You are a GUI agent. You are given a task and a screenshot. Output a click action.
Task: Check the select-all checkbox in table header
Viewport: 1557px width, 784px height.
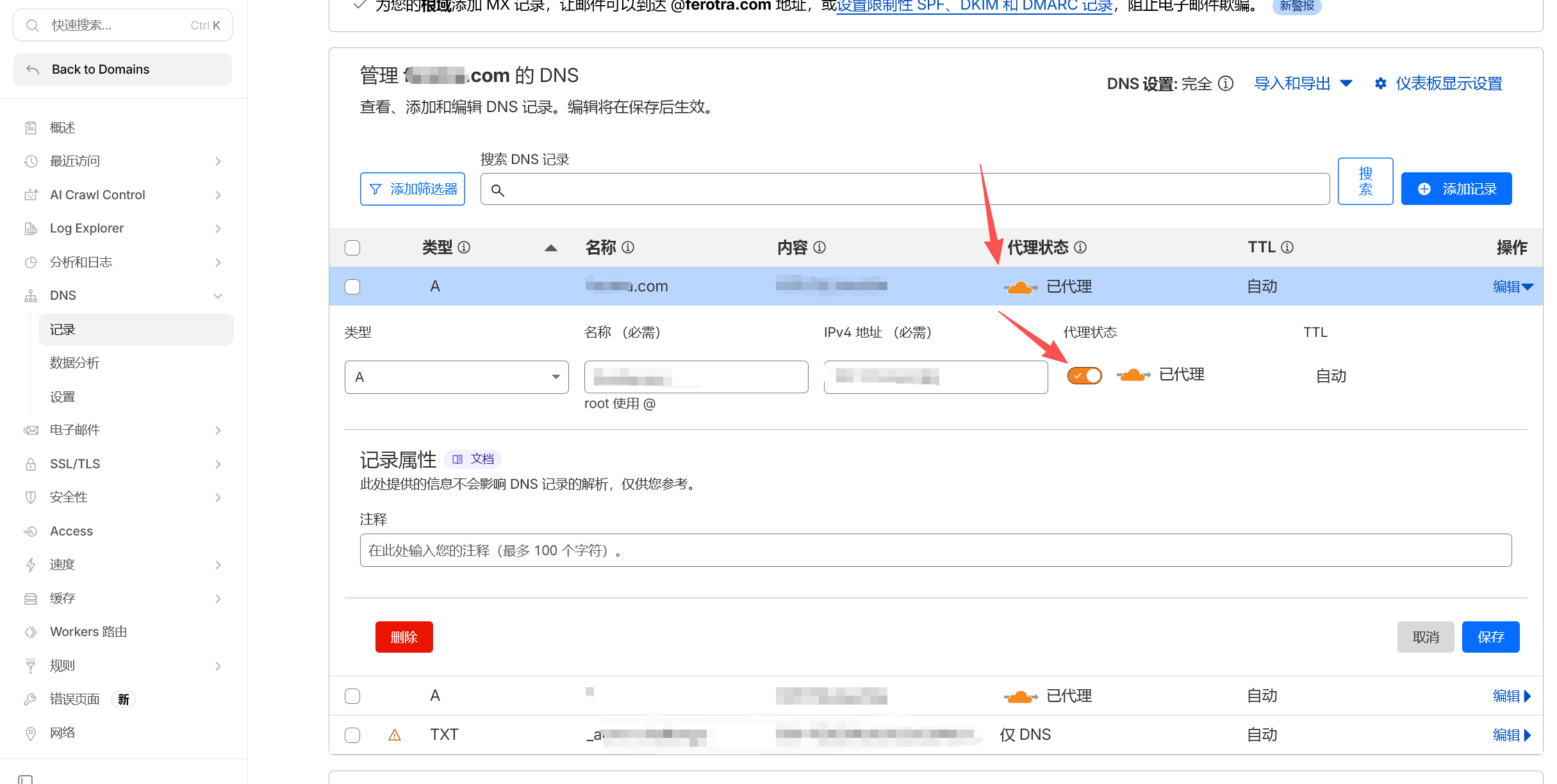pos(352,248)
